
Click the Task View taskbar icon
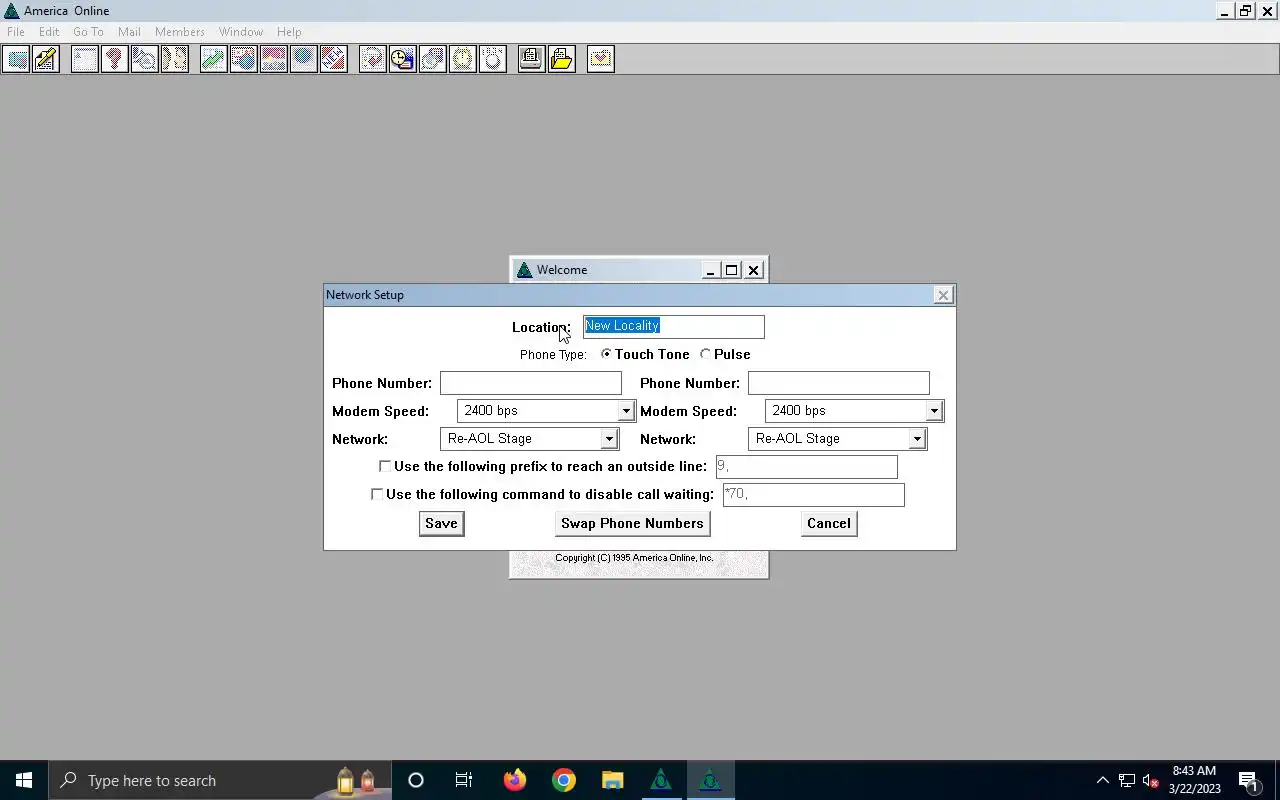click(x=464, y=780)
